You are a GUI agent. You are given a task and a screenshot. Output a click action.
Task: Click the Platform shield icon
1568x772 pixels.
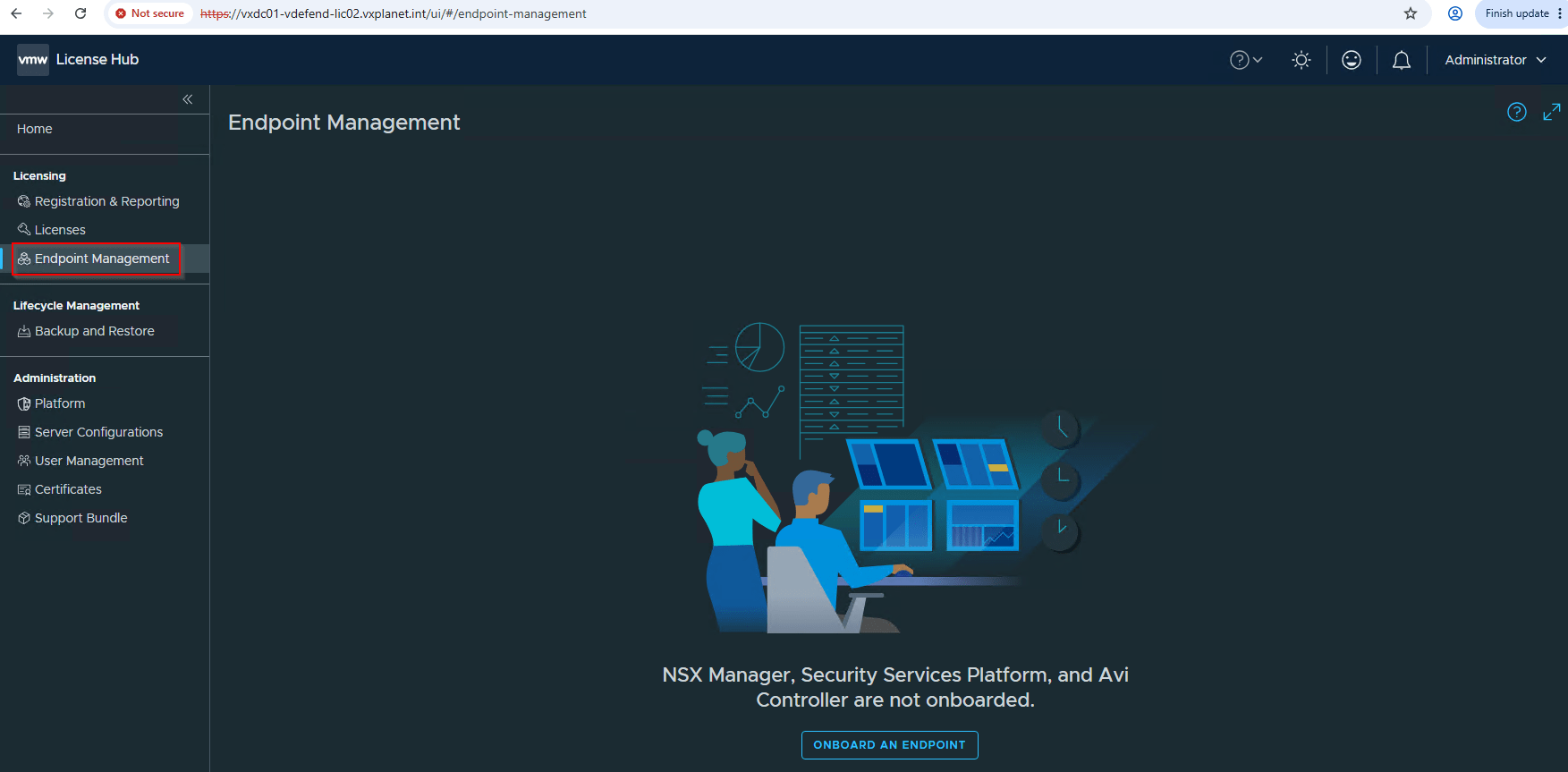[x=24, y=403]
